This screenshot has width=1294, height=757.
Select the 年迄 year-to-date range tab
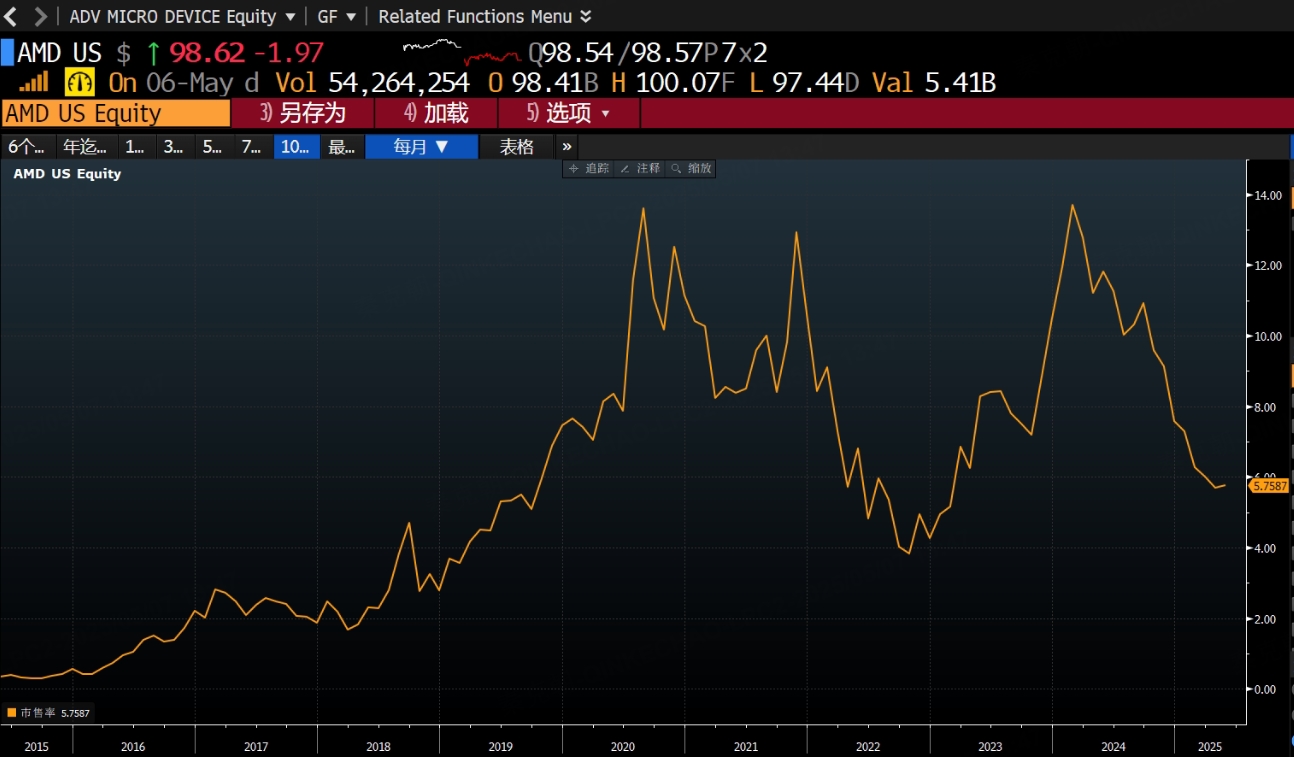pyautogui.click(x=85, y=147)
